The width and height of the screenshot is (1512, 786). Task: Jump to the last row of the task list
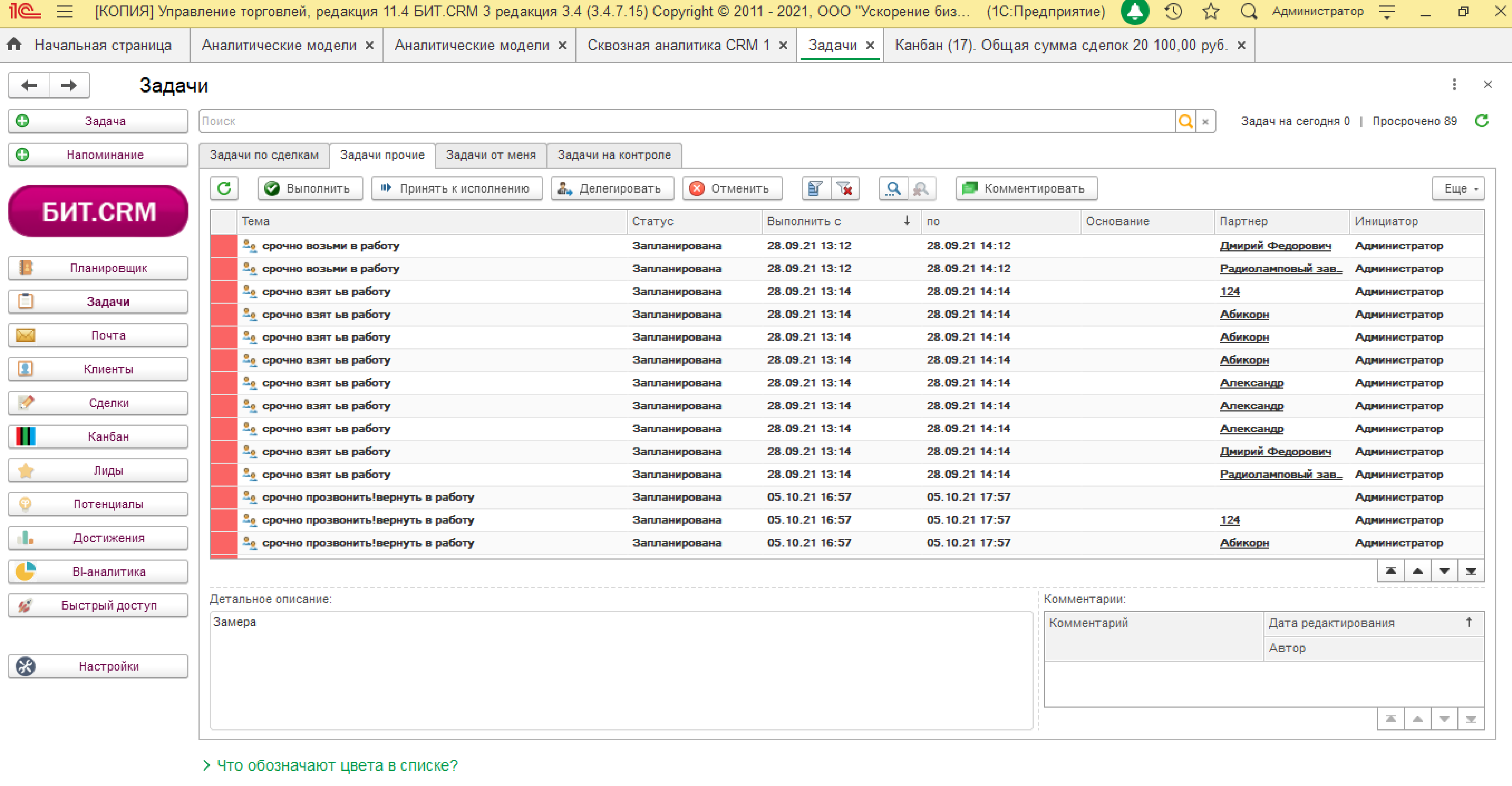1471,571
